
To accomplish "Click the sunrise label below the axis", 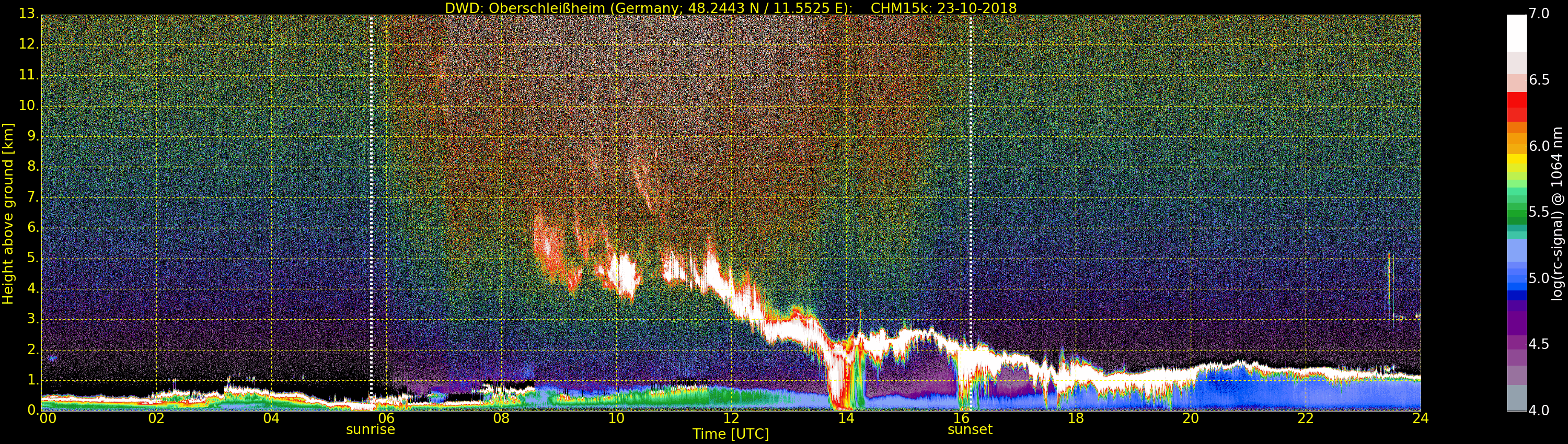I will (370, 429).
